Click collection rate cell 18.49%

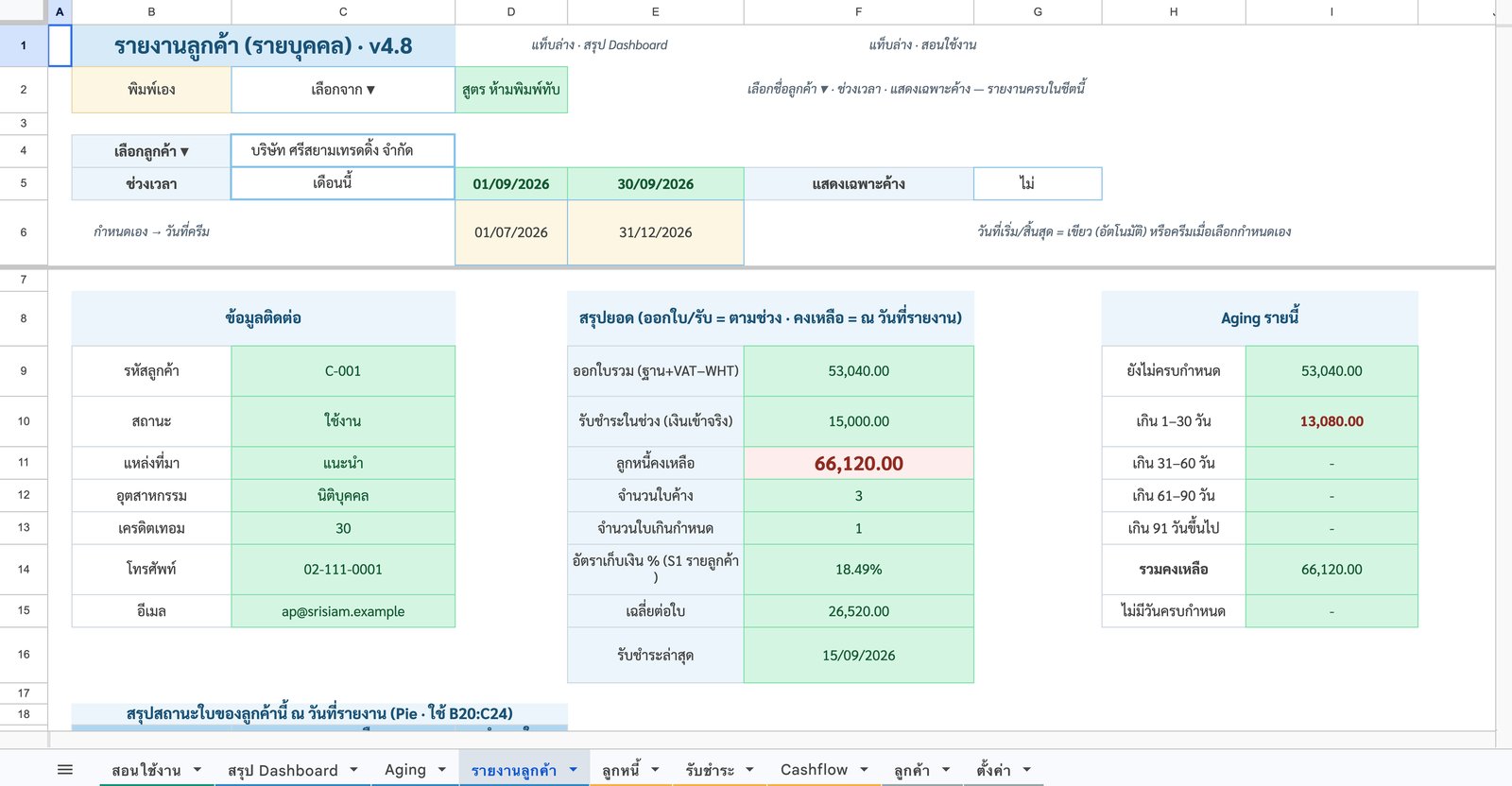click(x=858, y=570)
